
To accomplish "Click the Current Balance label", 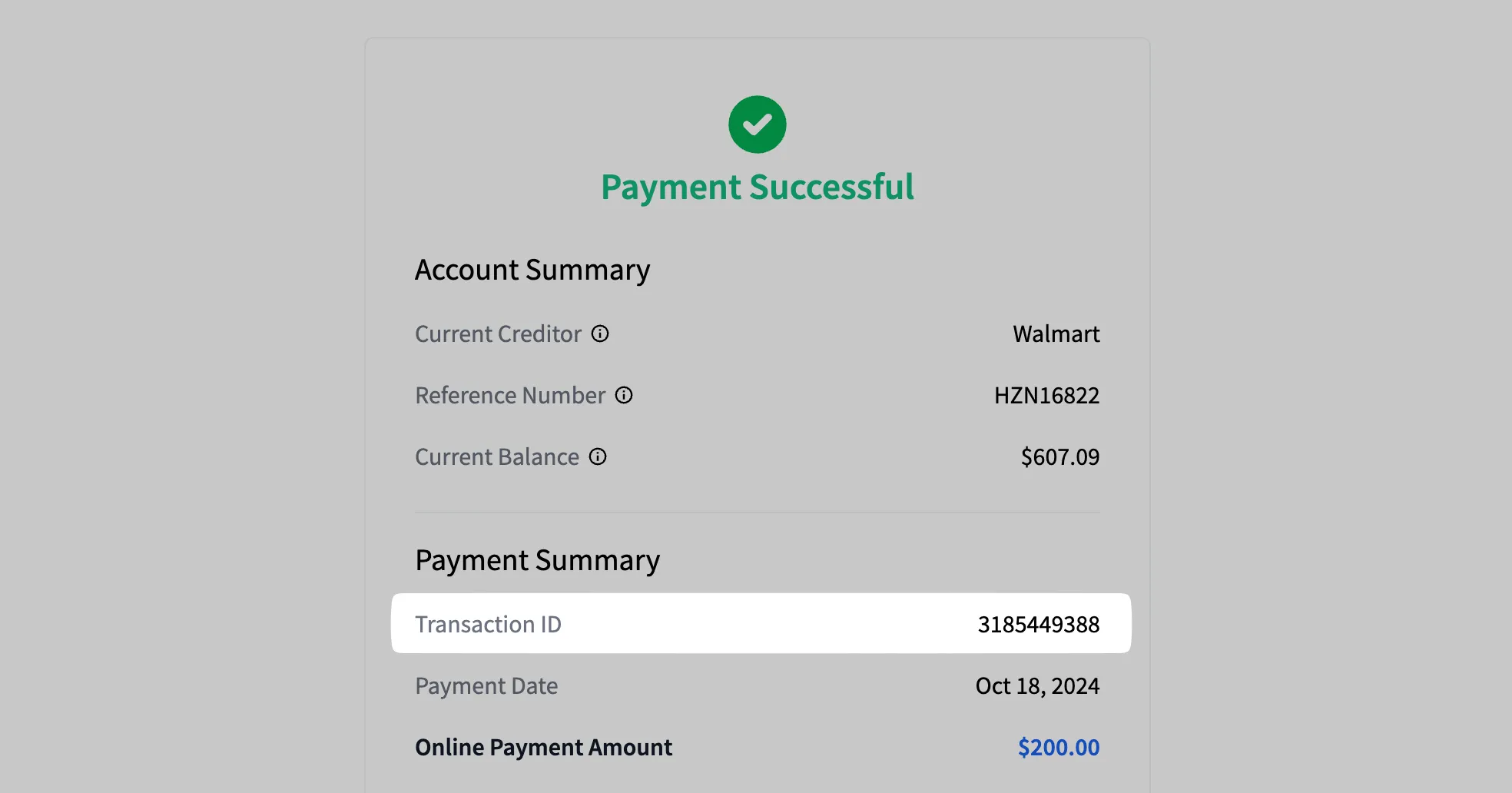I will (496, 457).
